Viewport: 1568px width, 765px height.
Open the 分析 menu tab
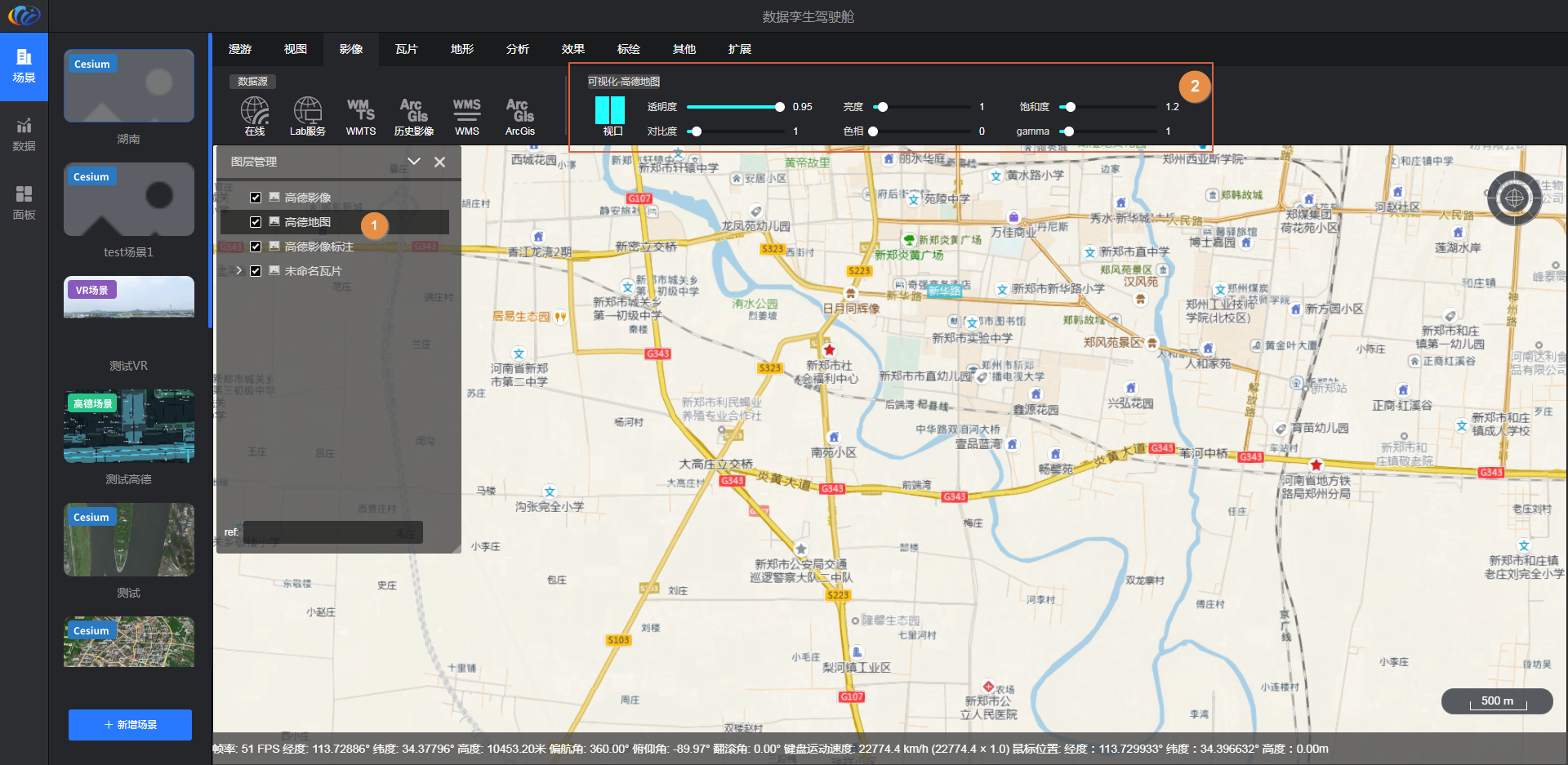(x=517, y=49)
